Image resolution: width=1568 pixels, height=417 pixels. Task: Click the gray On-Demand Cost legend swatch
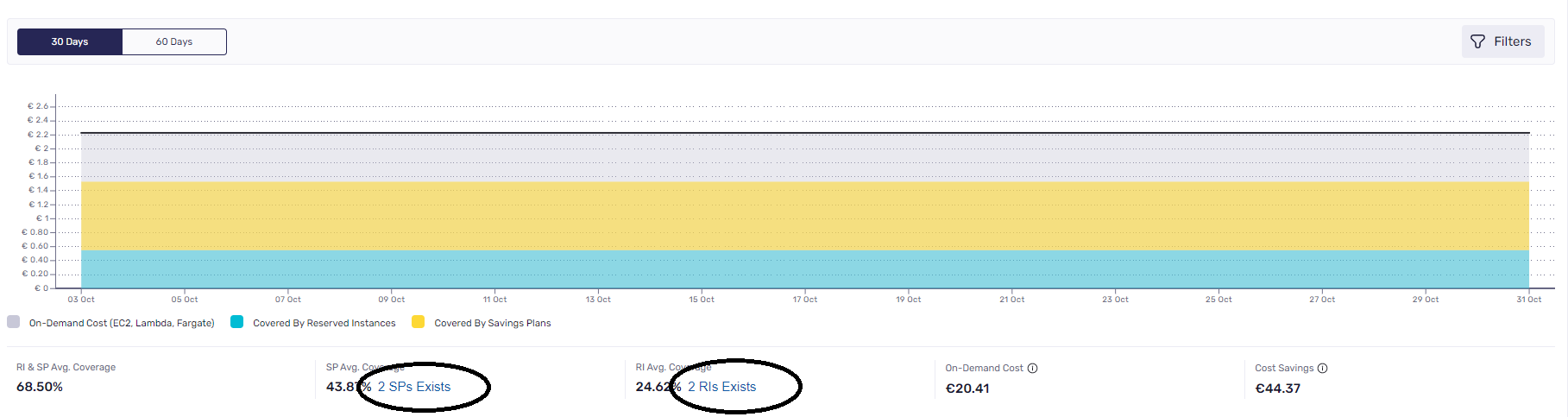coord(14,322)
